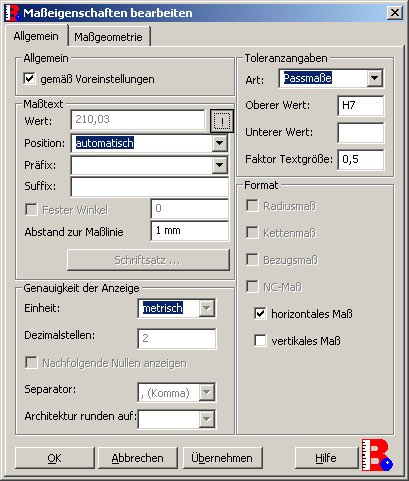Open the Hilfe button
The width and height of the screenshot is (409, 481).
coord(326,458)
